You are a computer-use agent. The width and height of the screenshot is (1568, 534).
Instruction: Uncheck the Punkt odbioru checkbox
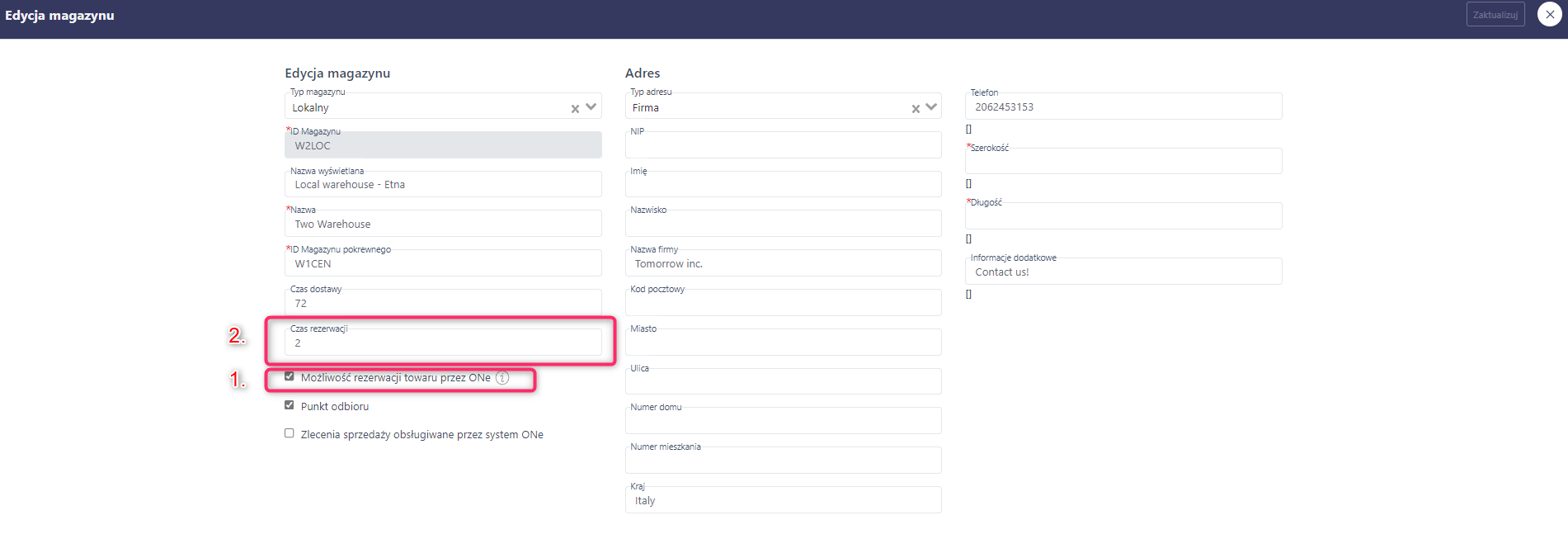pyautogui.click(x=290, y=405)
